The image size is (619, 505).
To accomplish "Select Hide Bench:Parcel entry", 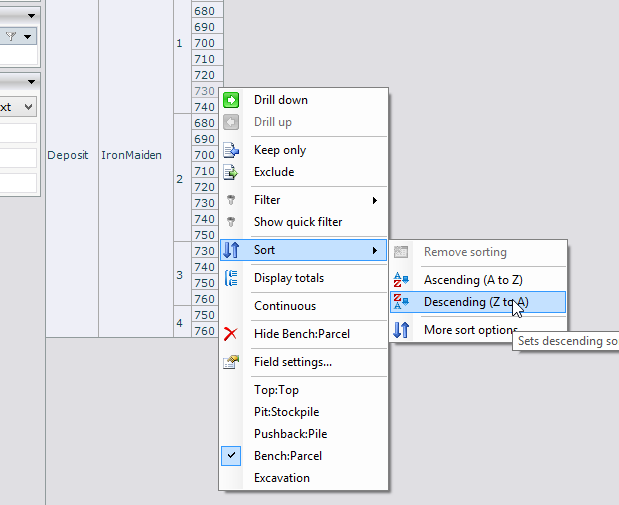I will (x=302, y=334).
